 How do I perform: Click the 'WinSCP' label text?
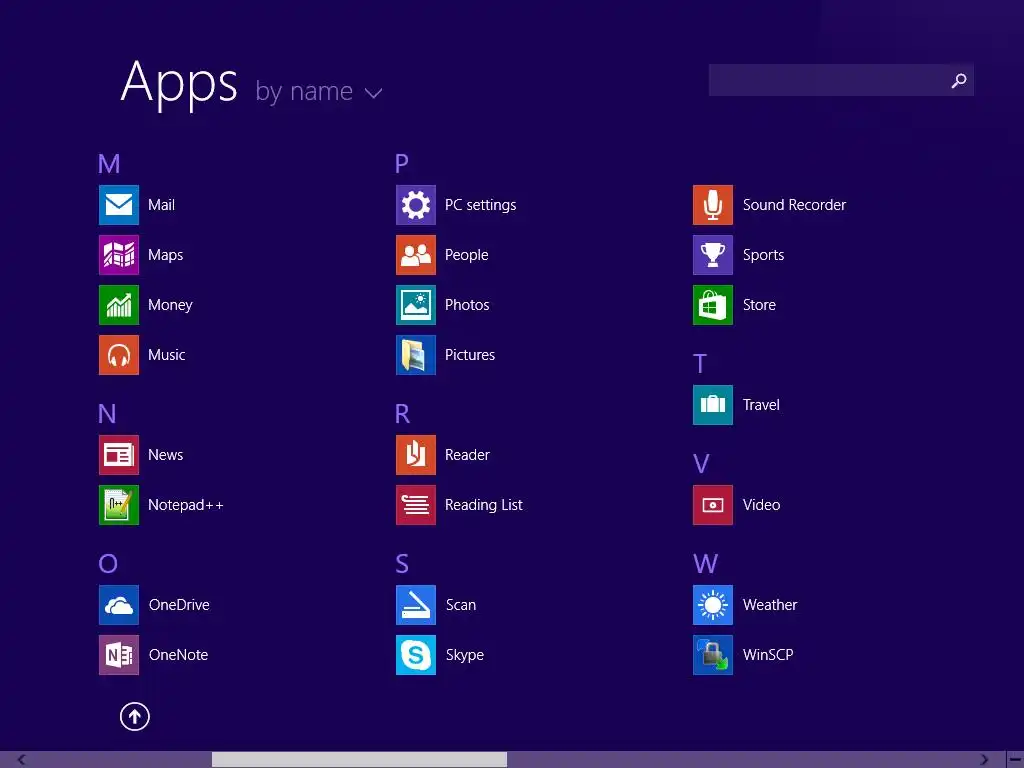click(768, 655)
